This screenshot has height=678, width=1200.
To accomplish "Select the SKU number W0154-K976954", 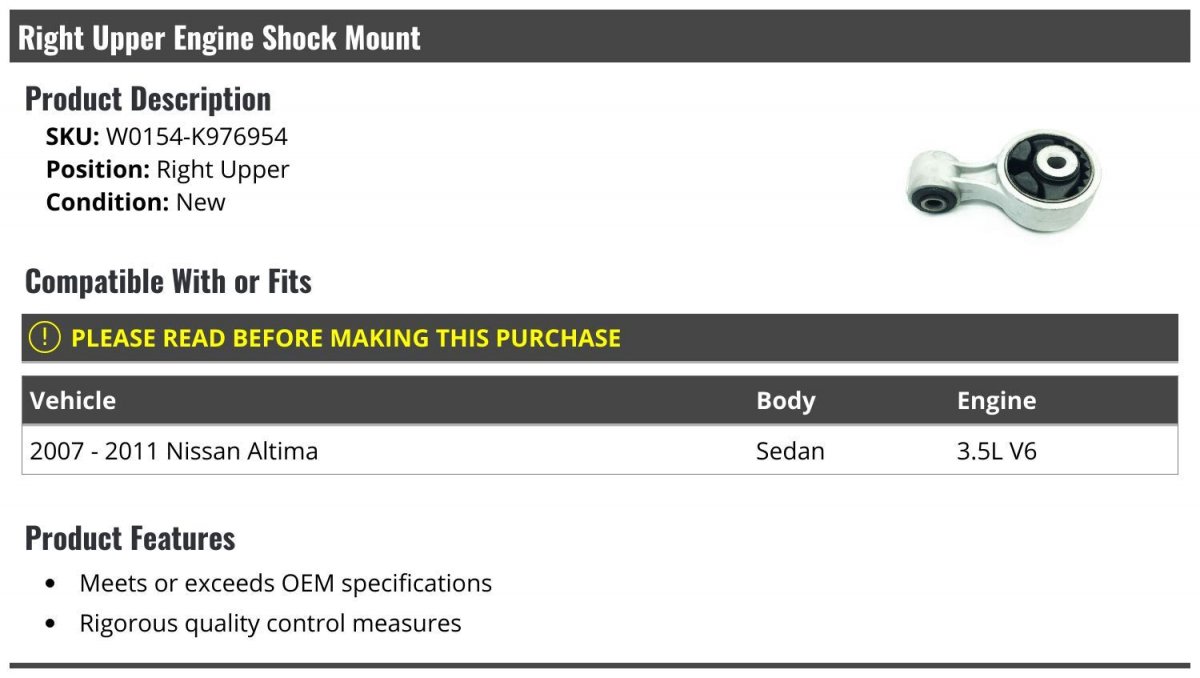I will pos(197,137).
